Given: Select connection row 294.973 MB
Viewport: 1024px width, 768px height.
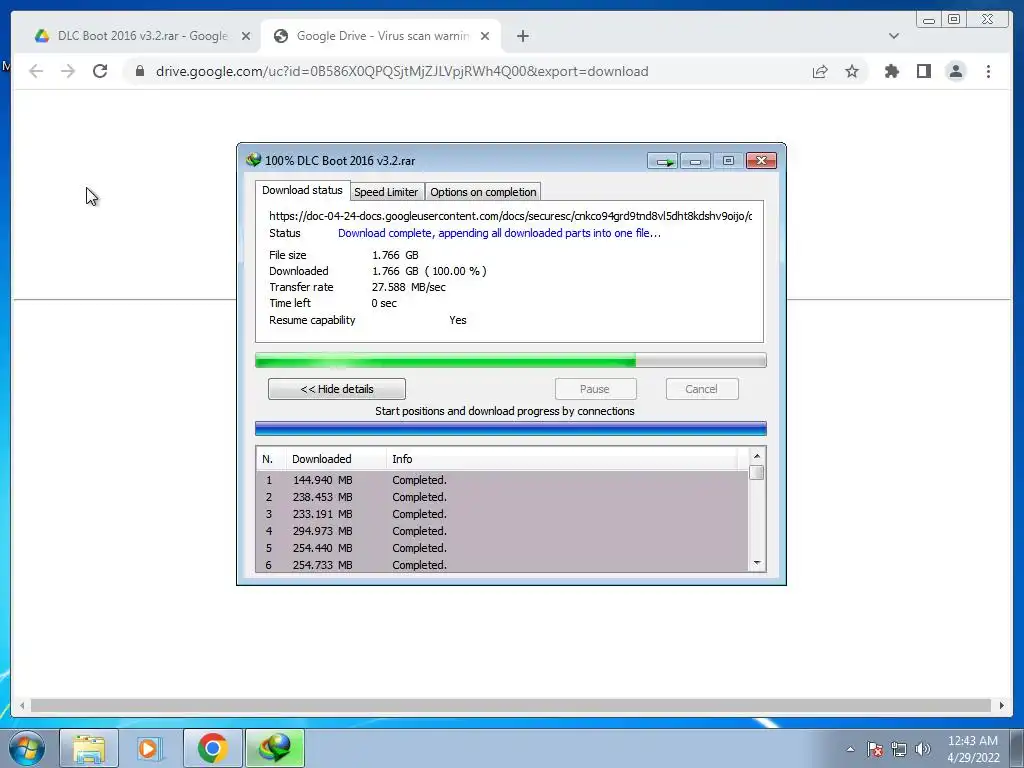Looking at the screenshot, I should coord(502,531).
